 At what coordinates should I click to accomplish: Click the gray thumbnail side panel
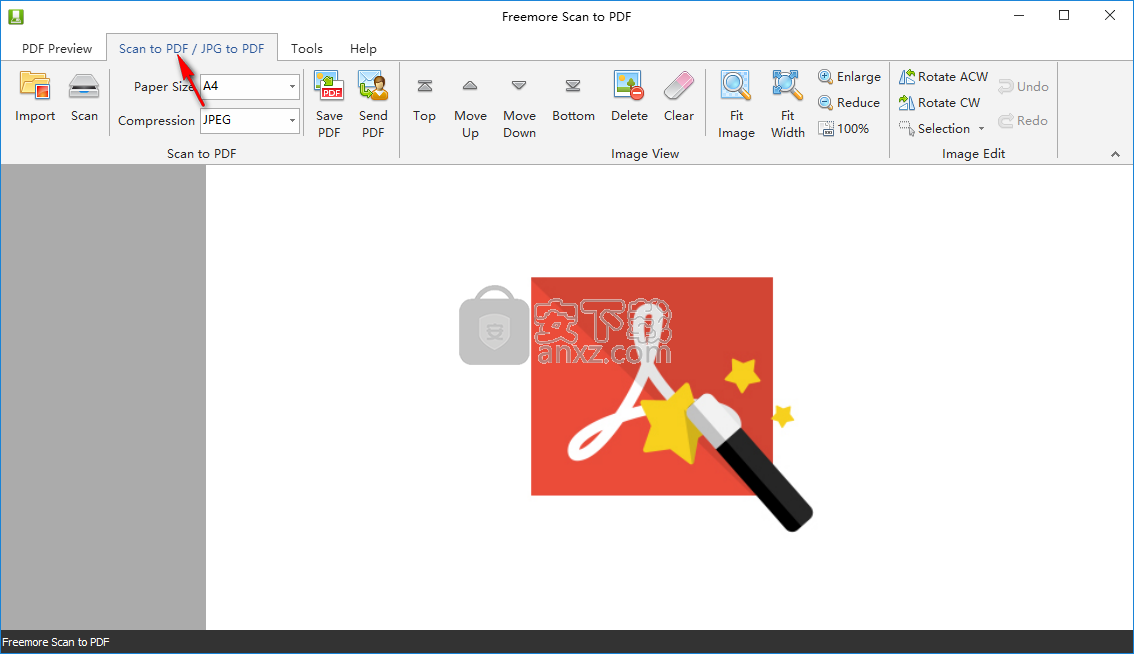coord(103,397)
